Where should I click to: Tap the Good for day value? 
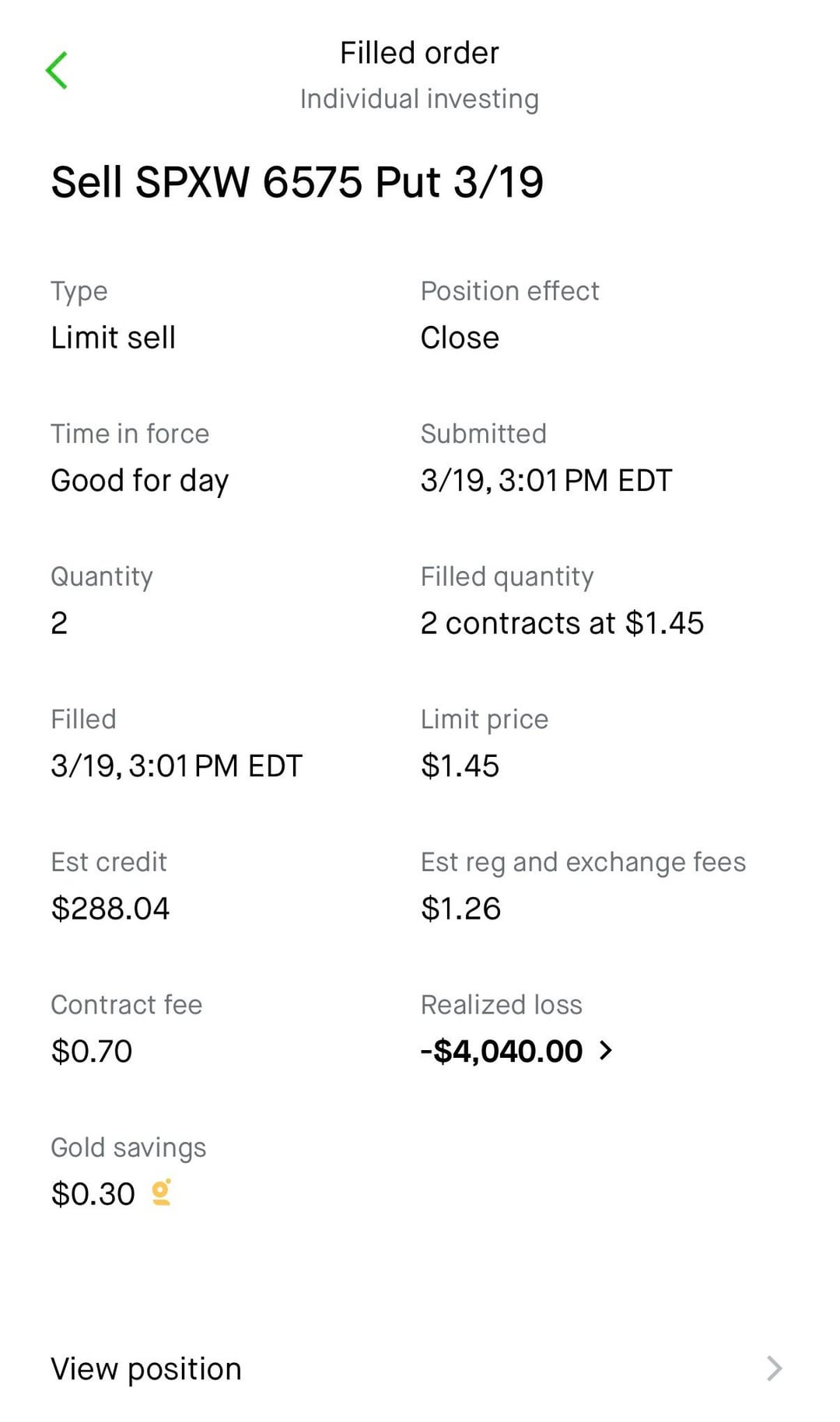[x=140, y=481]
